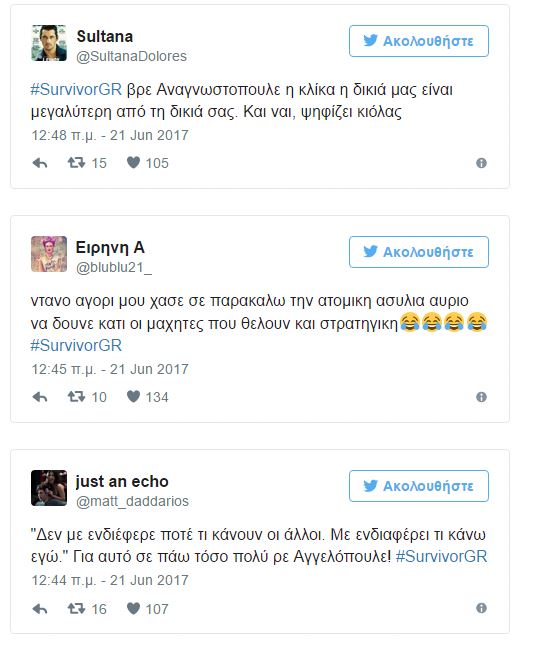Like the tweet with 134 likes
The width and height of the screenshot is (540, 648).
(133, 397)
